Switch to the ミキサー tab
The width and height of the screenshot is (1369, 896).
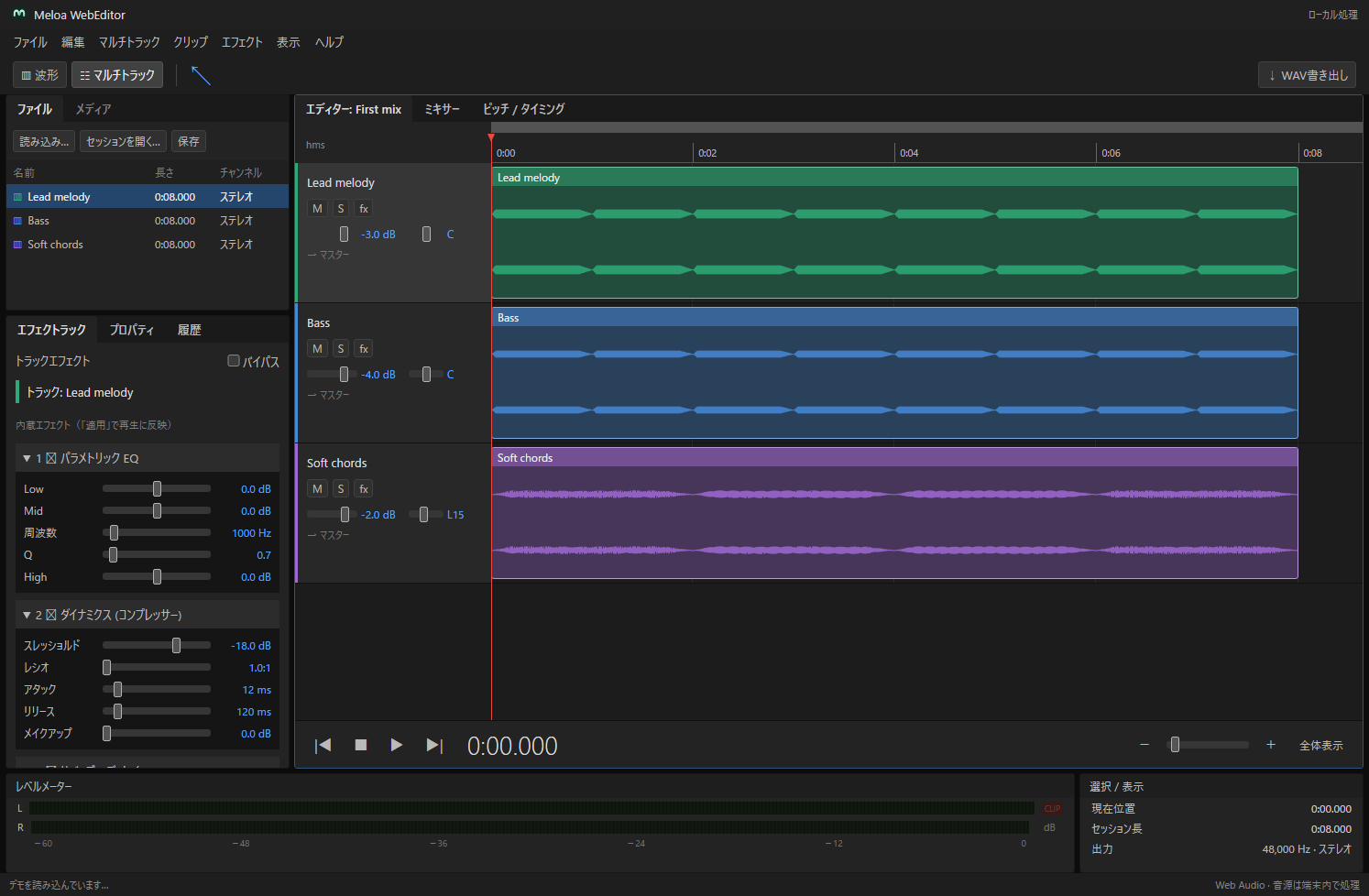443,109
